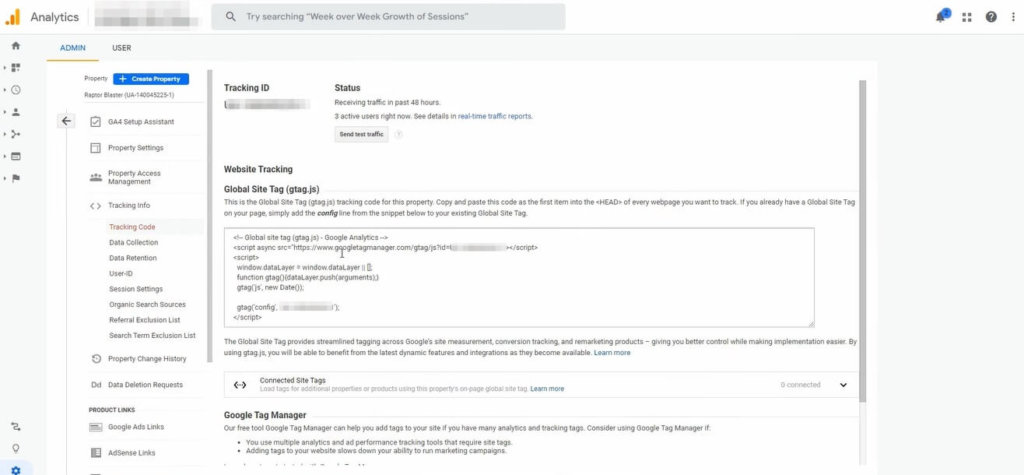
Task: Switch to the USER tab
Action: [121, 48]
